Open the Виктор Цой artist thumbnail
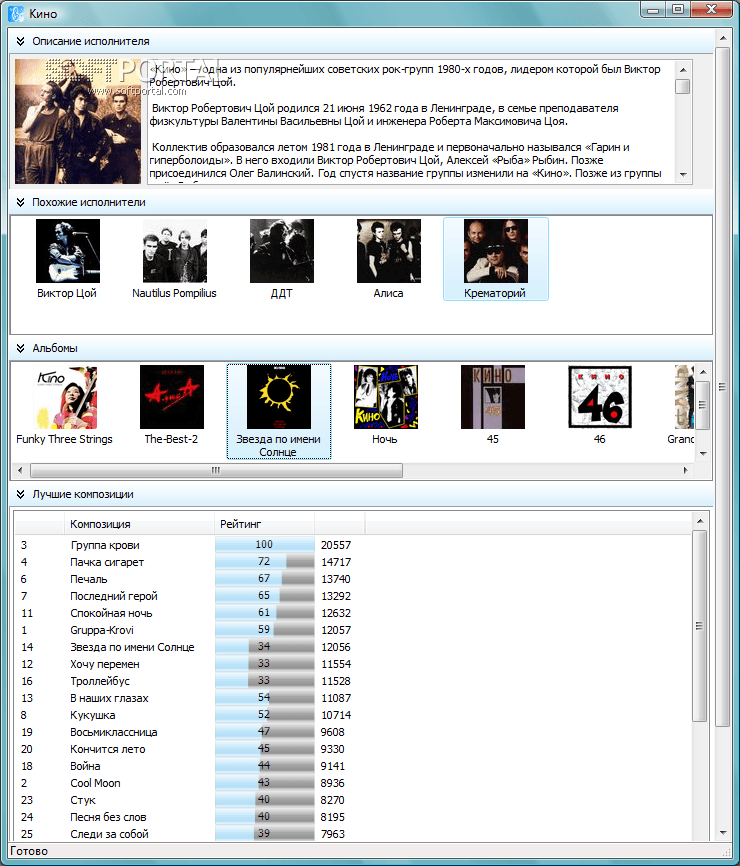This screenshot has width=740, height=866. pos(67,251)
